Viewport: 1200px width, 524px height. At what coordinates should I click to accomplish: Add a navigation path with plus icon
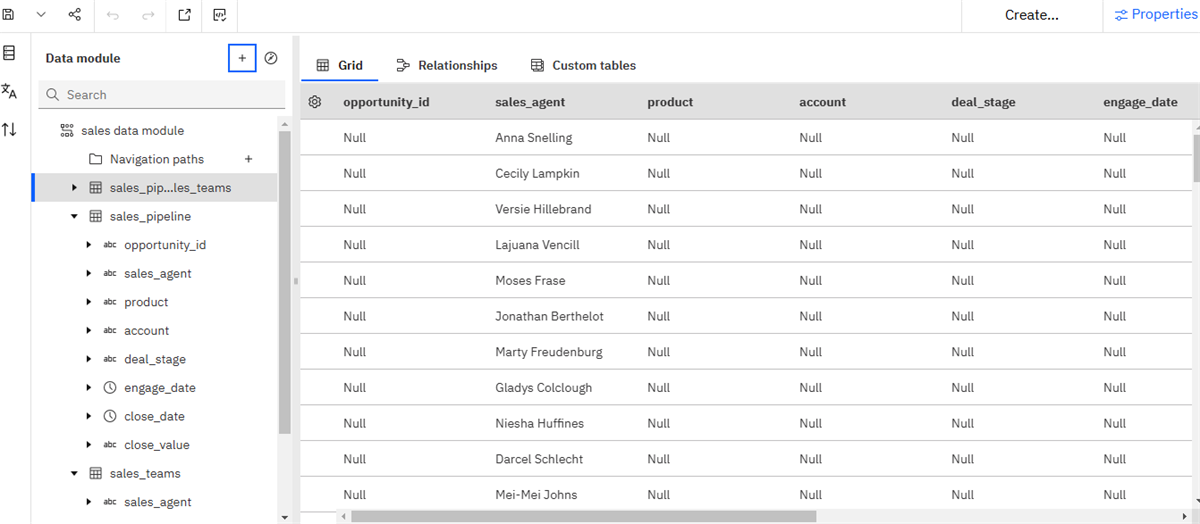click(x=249, y=159)
